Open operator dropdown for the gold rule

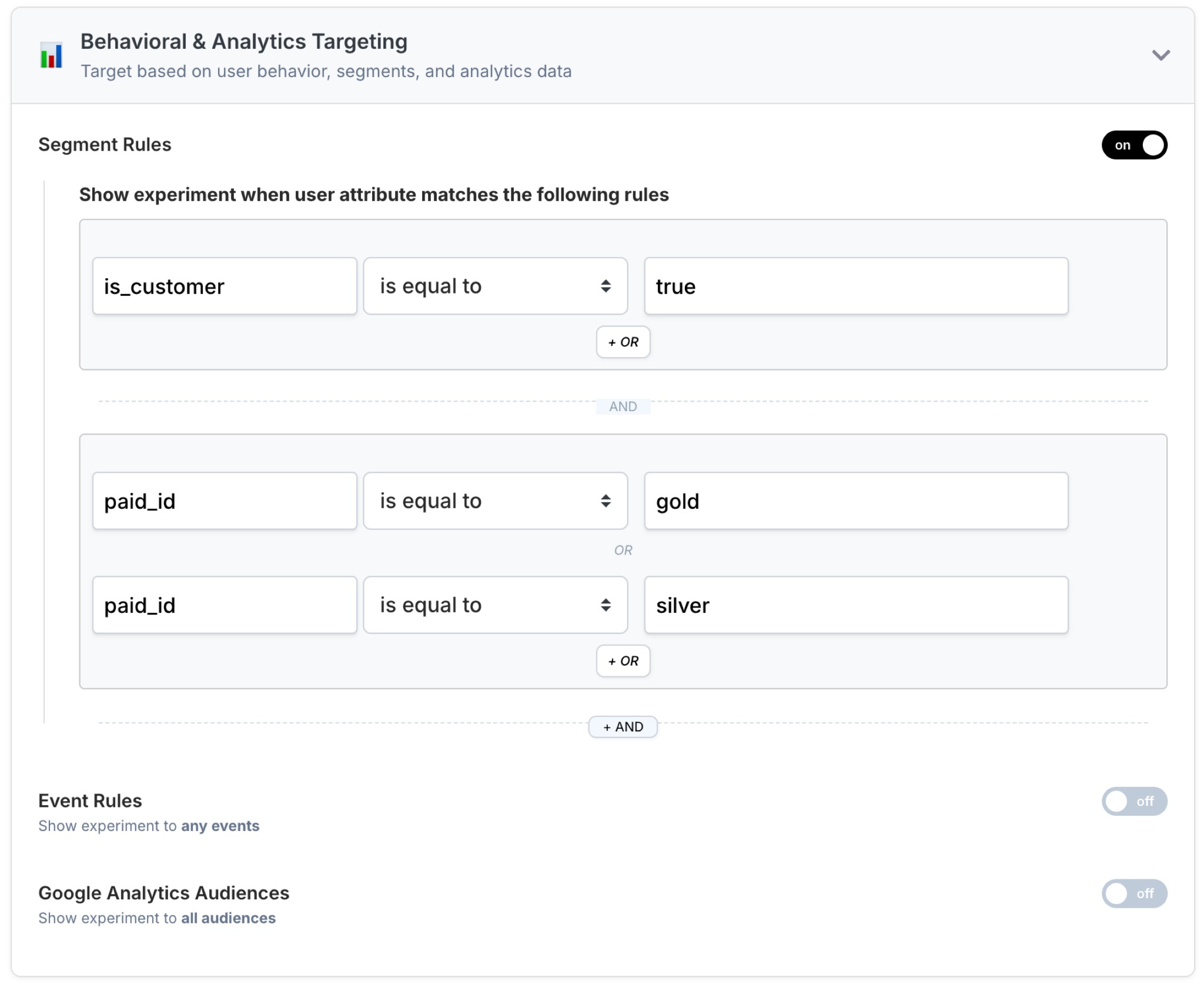pos(495,501)
